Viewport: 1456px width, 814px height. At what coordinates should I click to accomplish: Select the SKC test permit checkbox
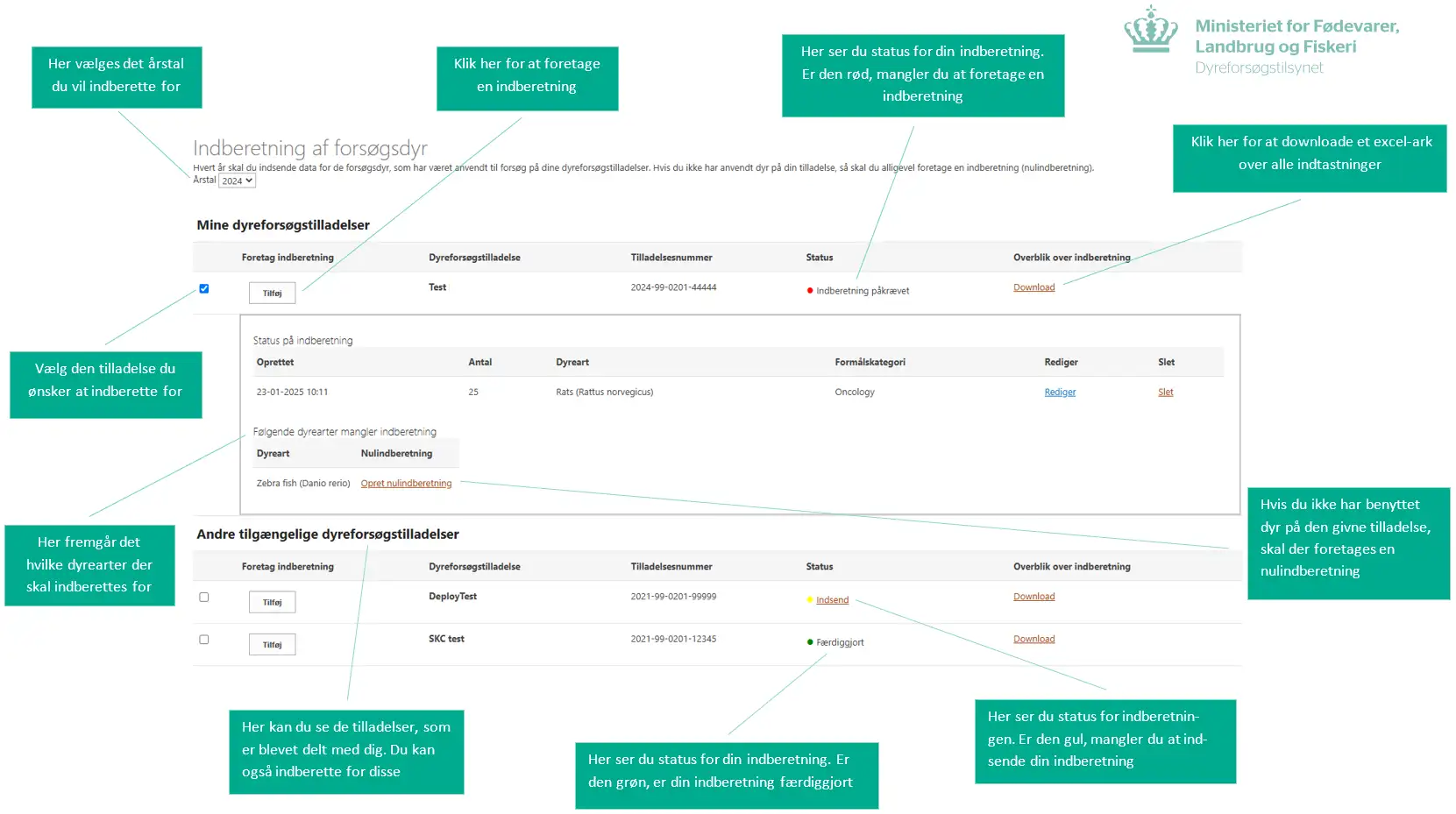tap(204, 640)
